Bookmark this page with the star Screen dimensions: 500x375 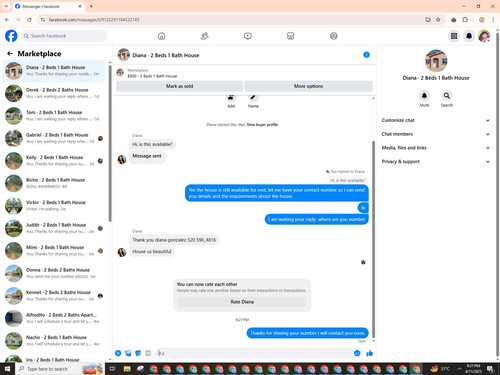(x=438, y=20)
